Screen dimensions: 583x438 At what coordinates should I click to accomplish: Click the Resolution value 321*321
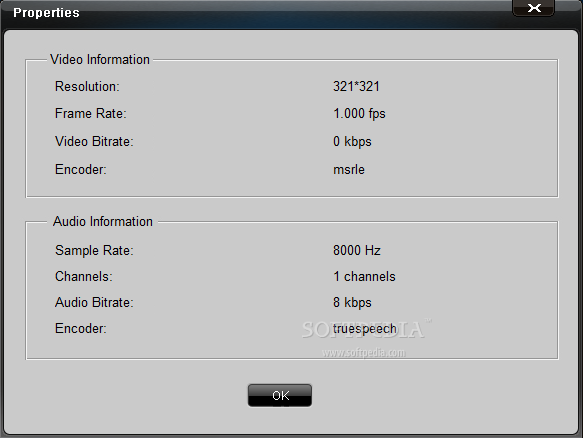click(x=356, y=87)
